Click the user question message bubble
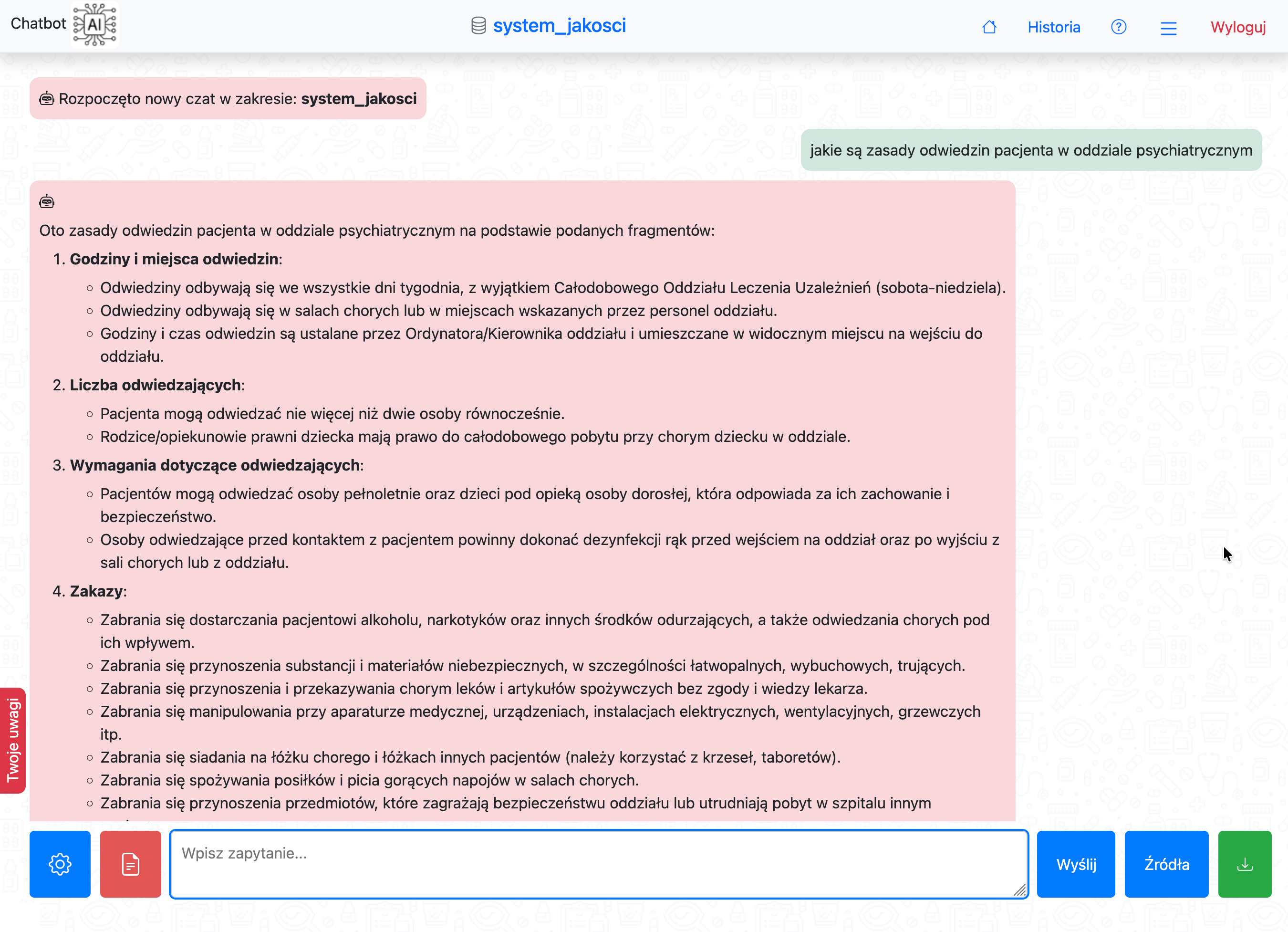The width and height of the screenshot is (1288, 932). click(1030, 150)
